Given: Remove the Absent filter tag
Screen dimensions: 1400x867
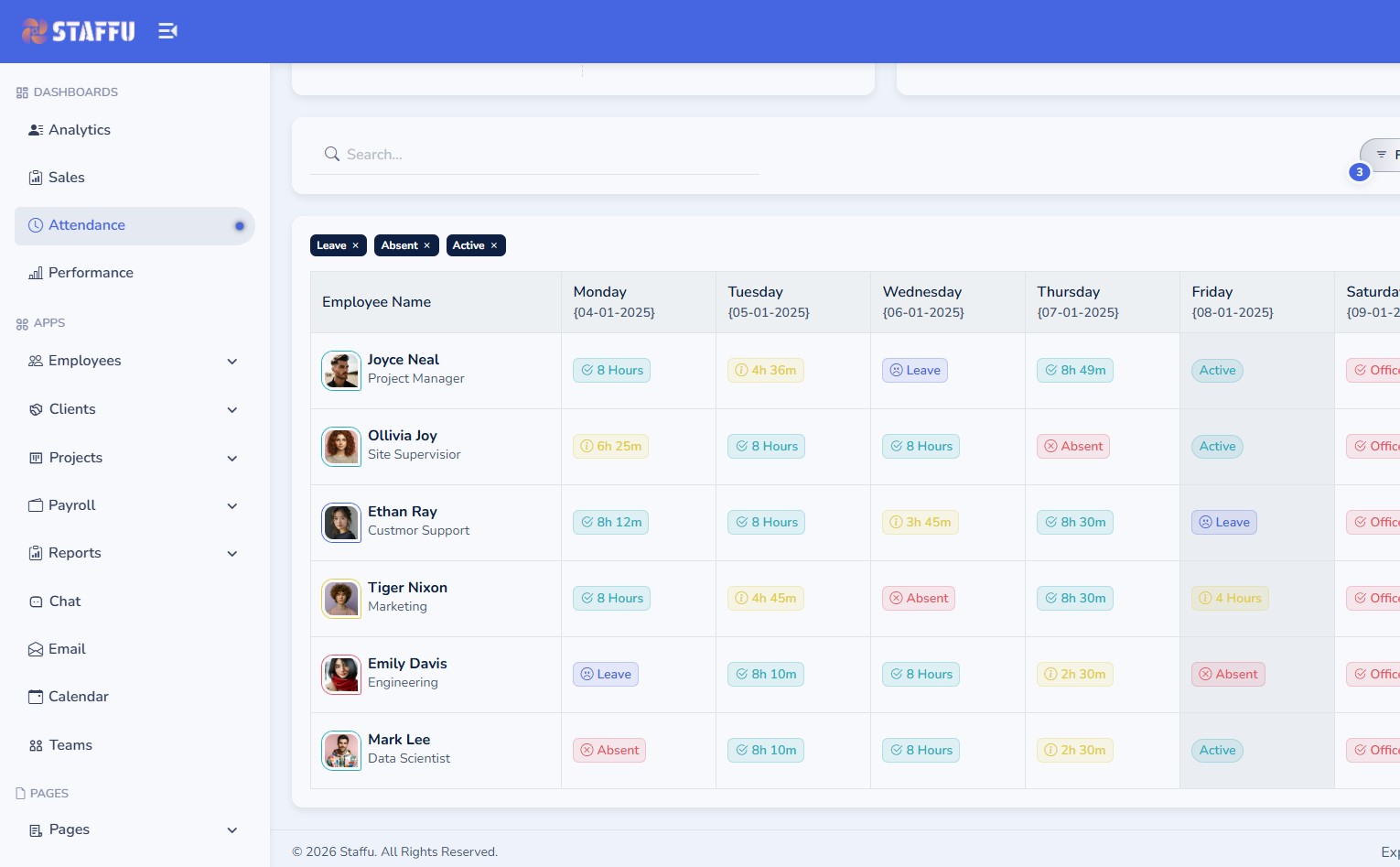Looking at the screenshot, I should pos(426,245).
